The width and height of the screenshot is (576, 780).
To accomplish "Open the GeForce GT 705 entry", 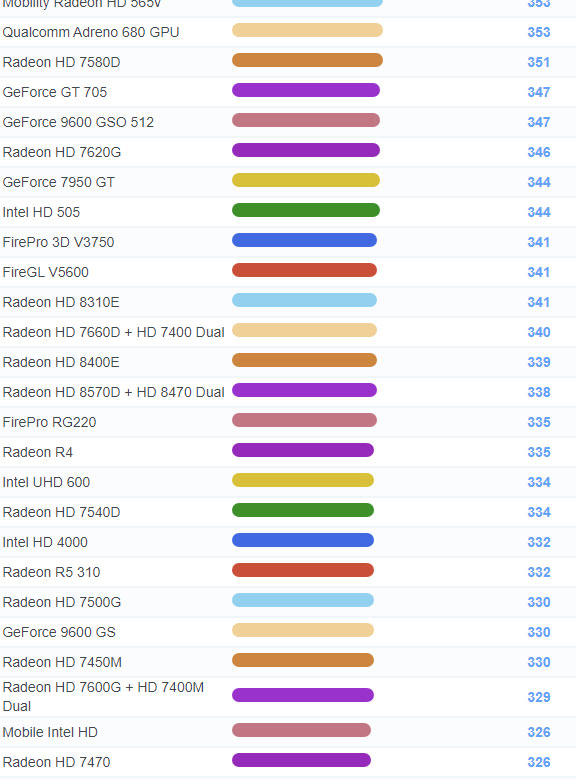I will coord(55,92).
